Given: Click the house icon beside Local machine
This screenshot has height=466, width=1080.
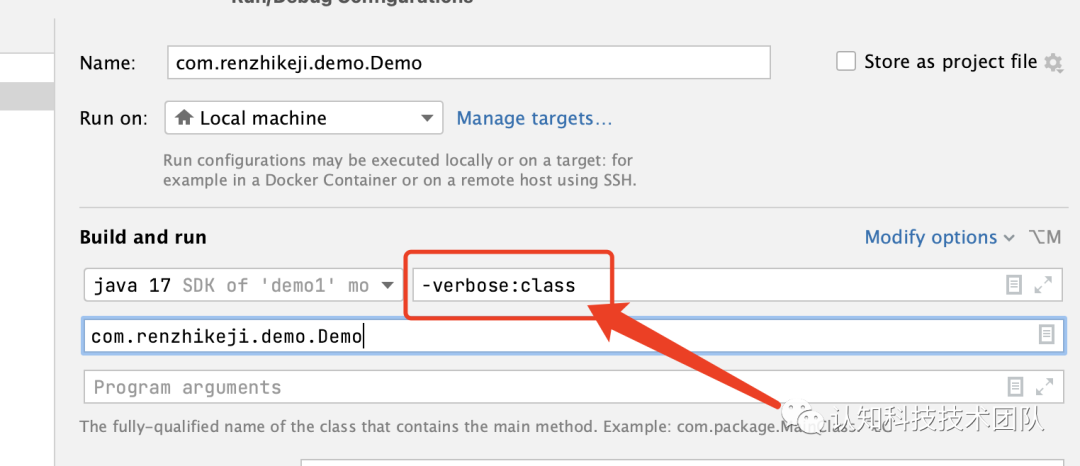Looking at the screenshot, I should tap(184, 118).
